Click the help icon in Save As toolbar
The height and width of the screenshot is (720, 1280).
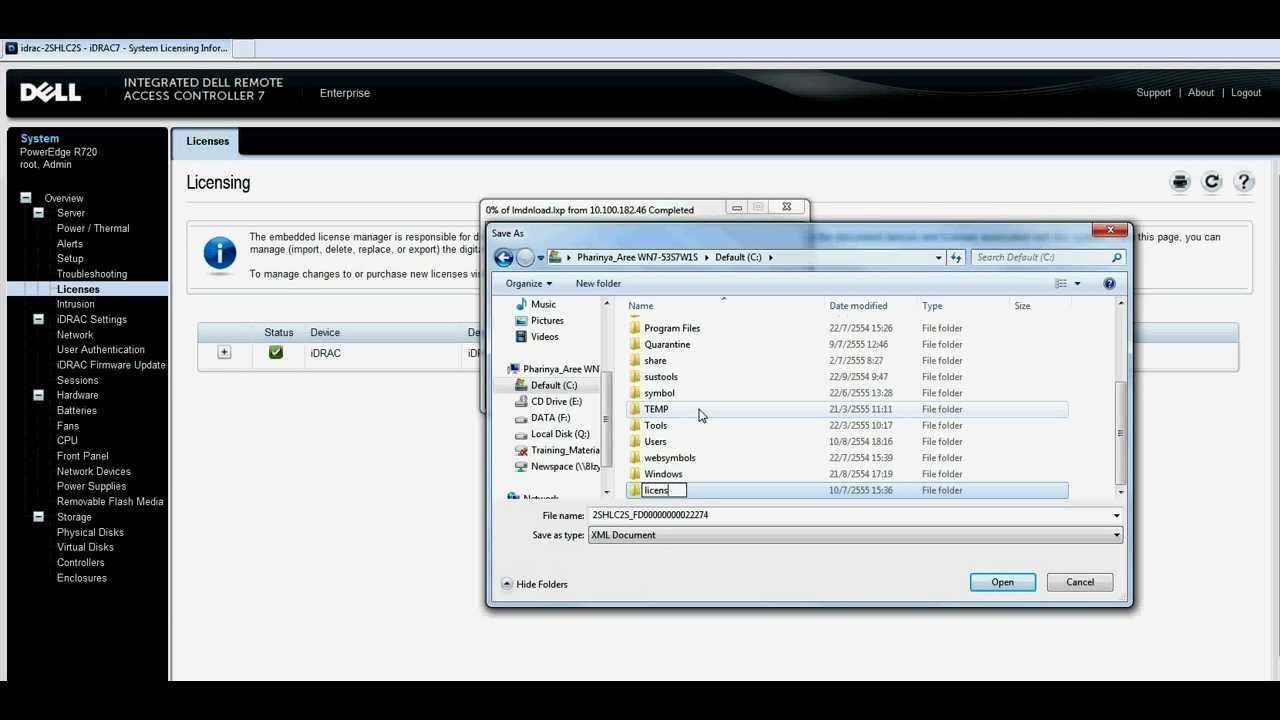click(x=1109, y=284)
